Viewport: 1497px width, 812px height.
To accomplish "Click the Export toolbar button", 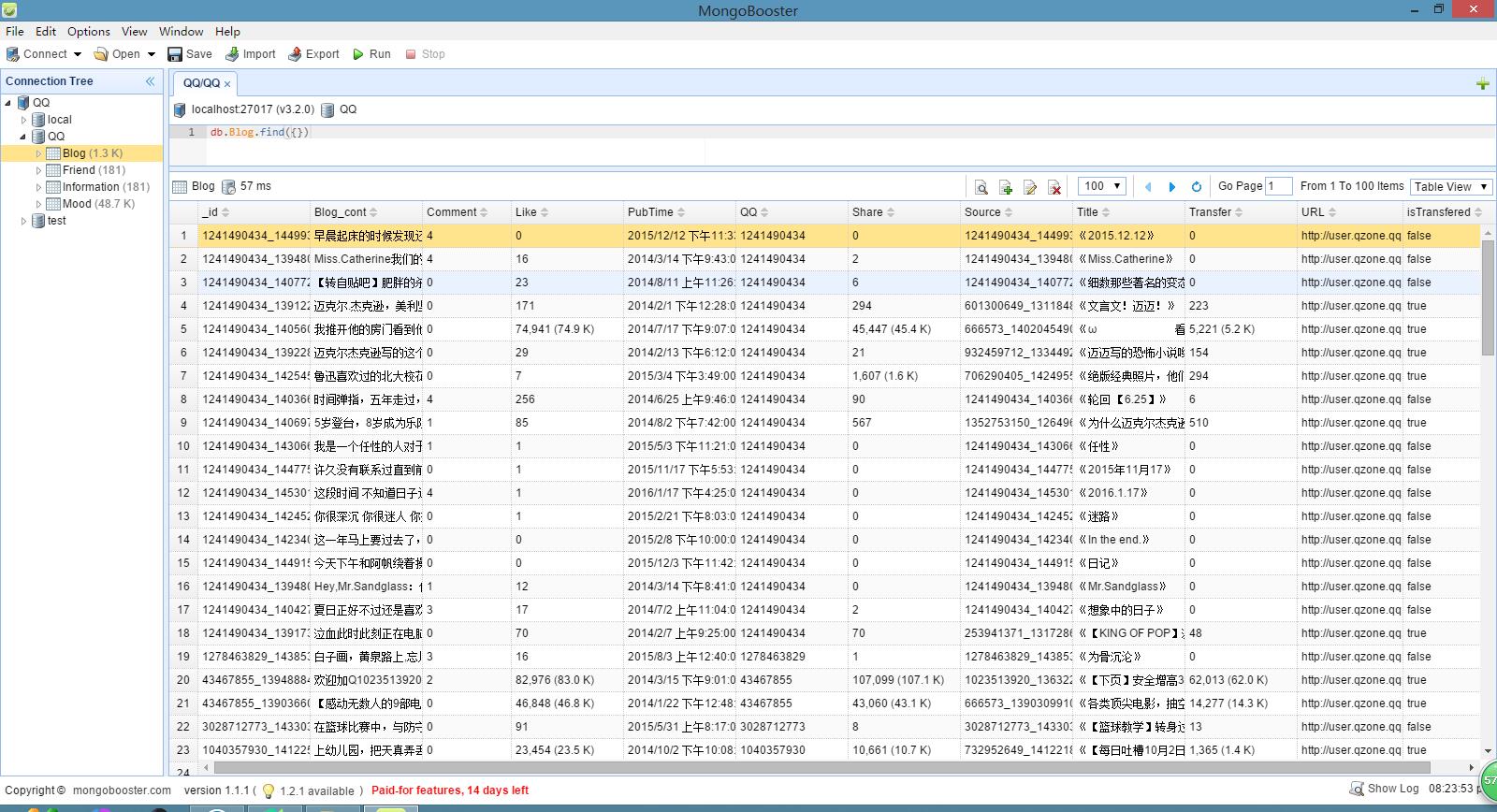I will coord(313,54).
